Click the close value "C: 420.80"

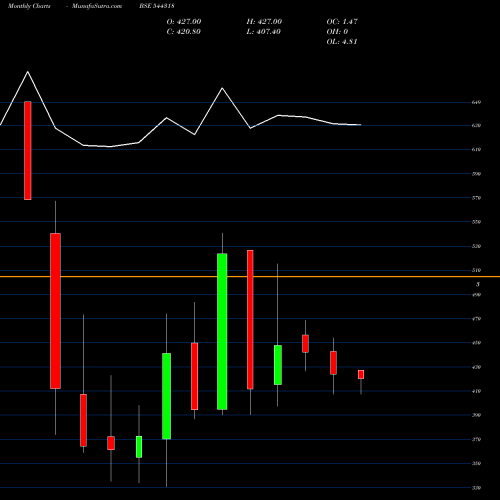point(183,32)
